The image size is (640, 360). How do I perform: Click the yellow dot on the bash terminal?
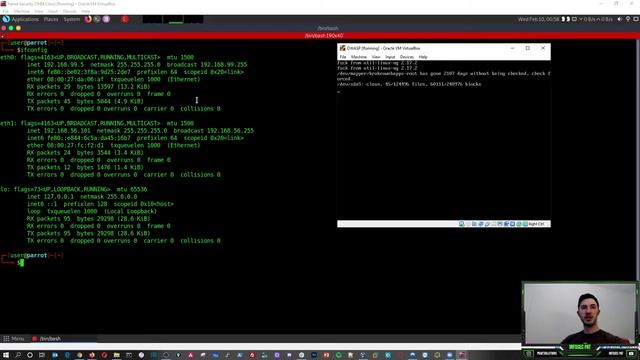tap(18, 28)
